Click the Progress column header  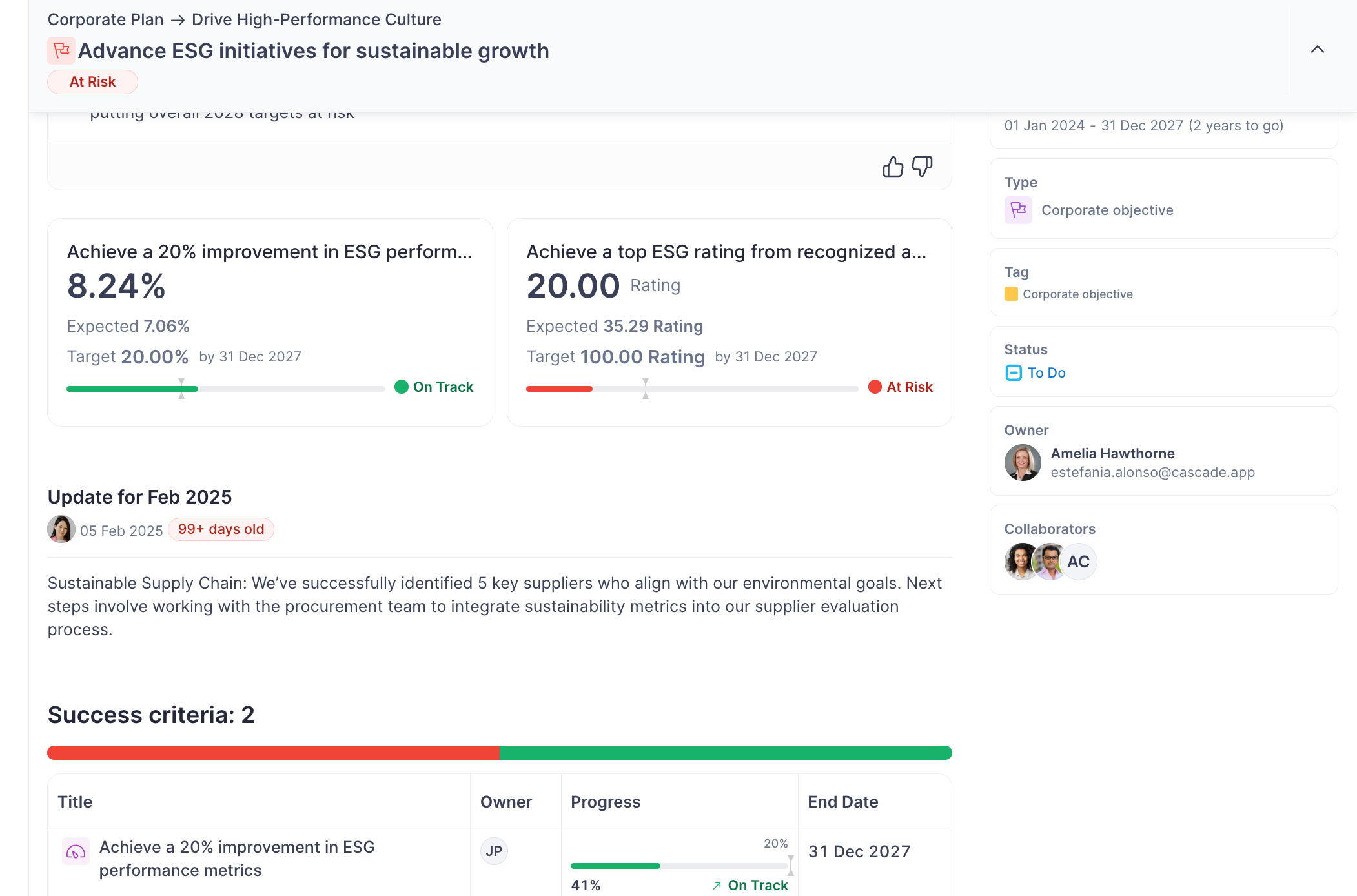(x=606, y=802)
